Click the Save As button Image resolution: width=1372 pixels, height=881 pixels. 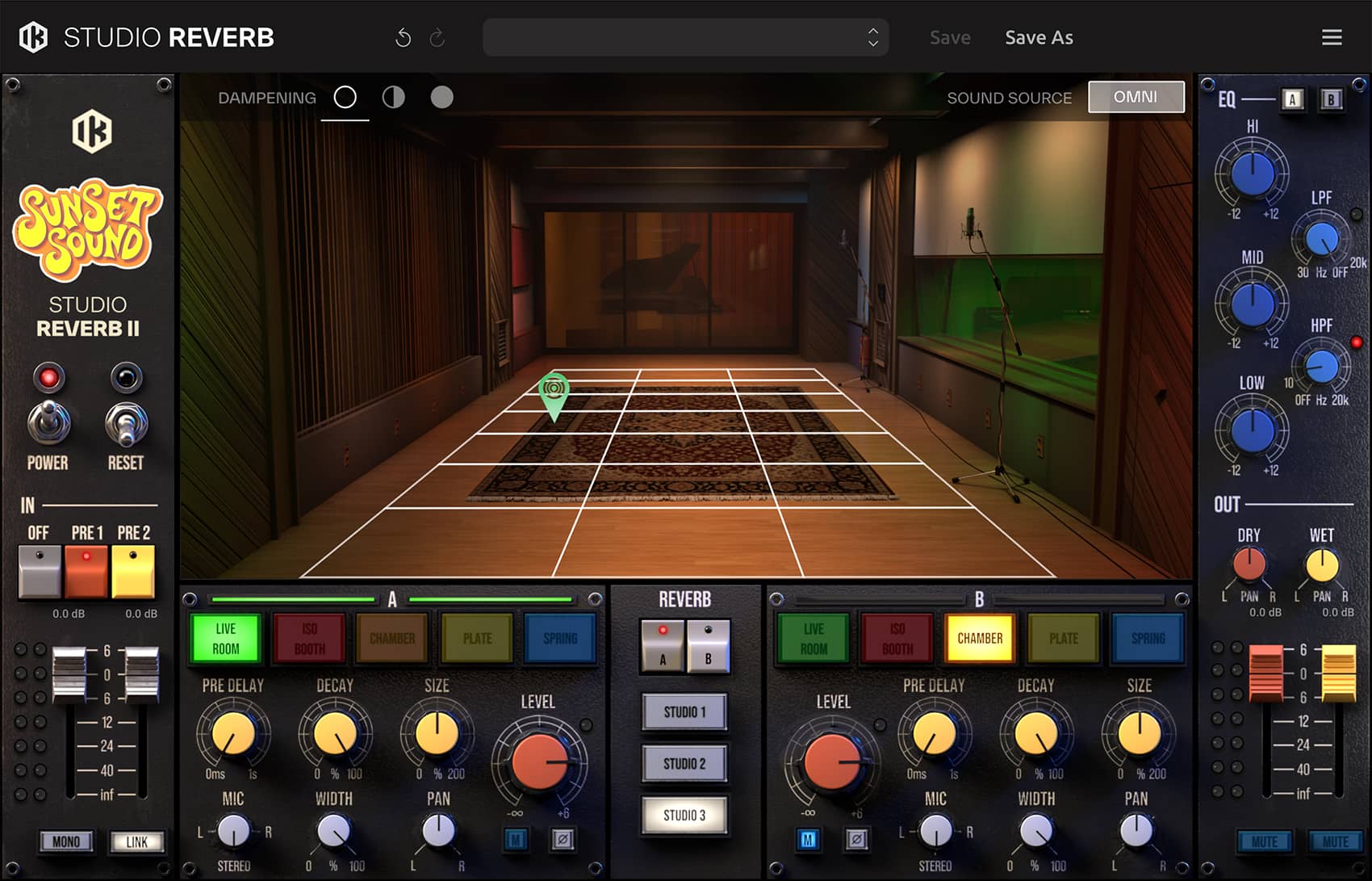[1039, 38]
